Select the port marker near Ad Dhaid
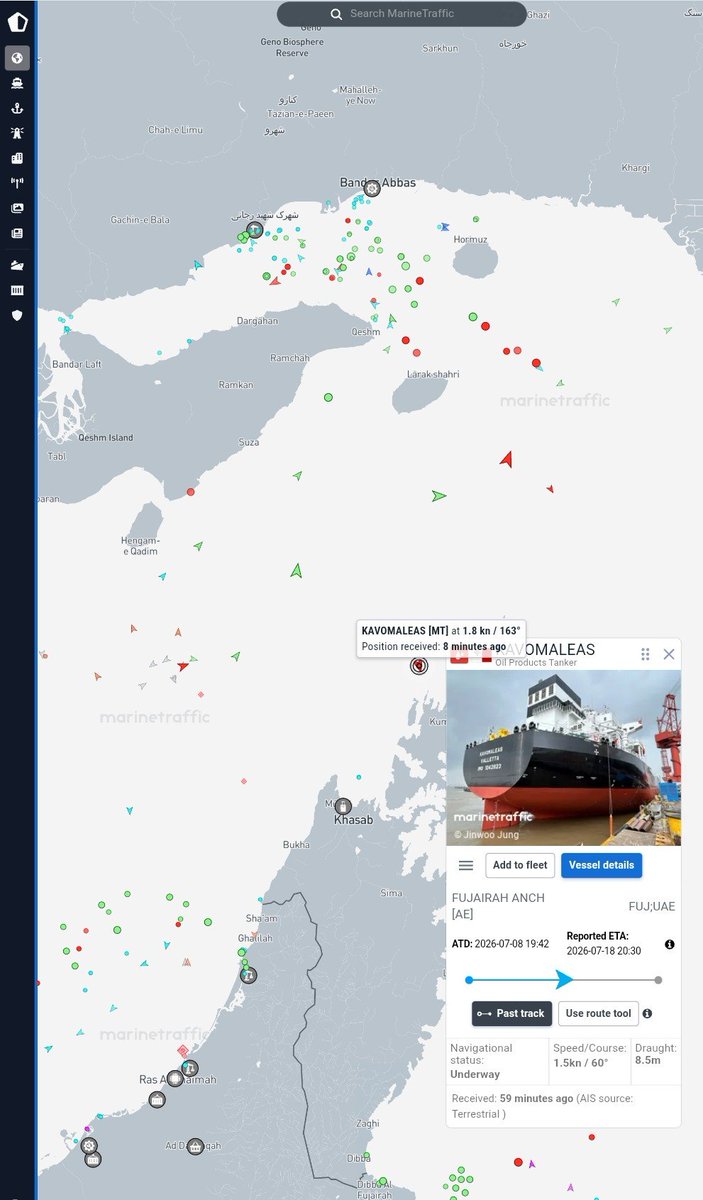703x1200 pixels. coord(195,1147)
